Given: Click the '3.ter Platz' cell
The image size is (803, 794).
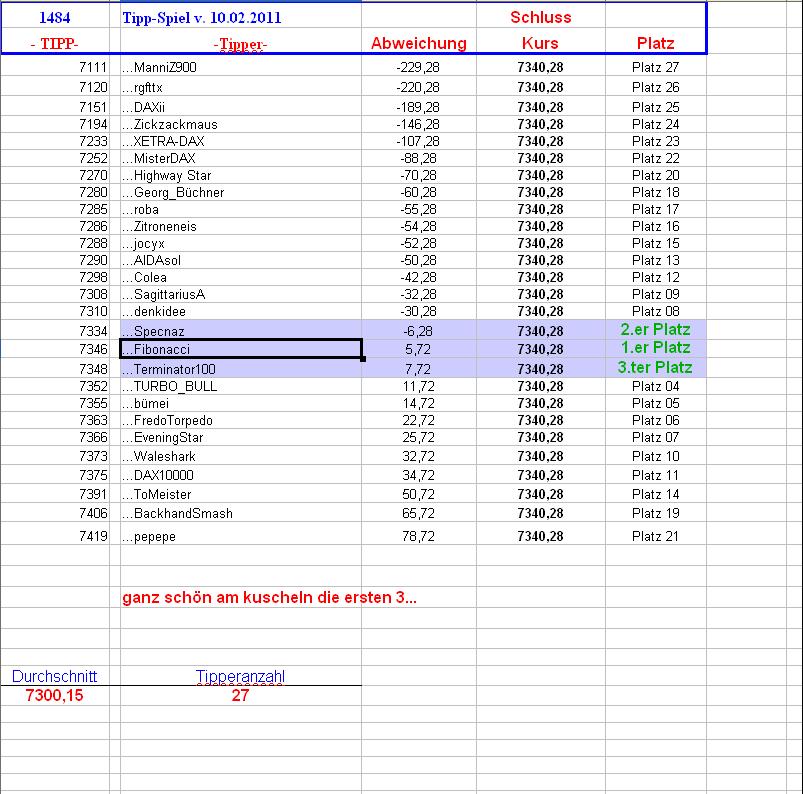Looking at the screenshot, I should (x=656, y=367).
